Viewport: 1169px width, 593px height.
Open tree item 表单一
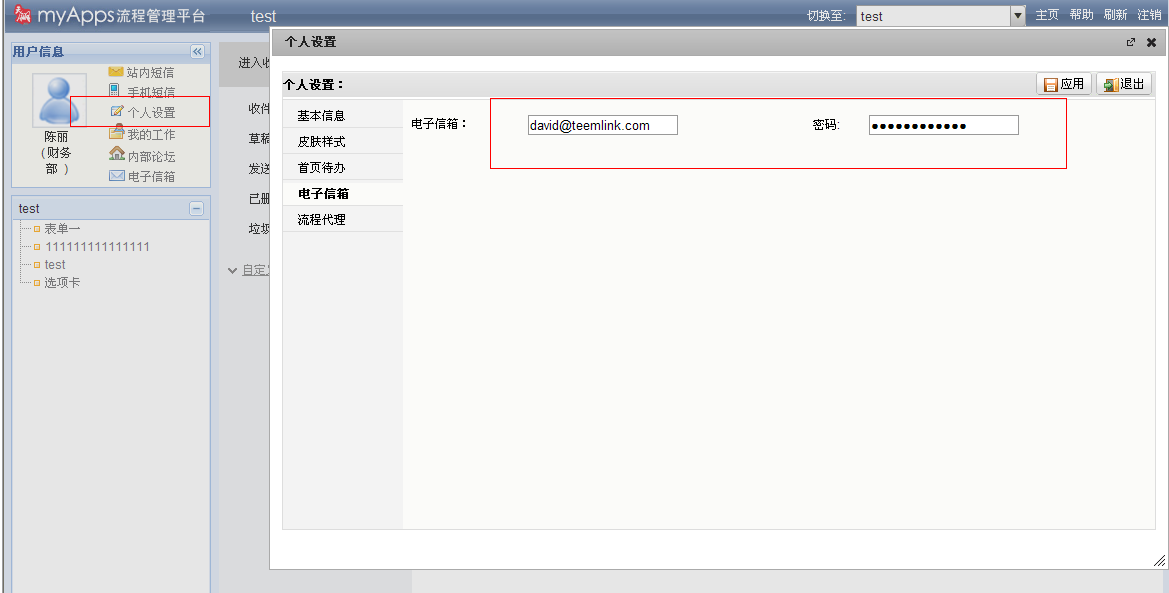click(x=62, y=228)
